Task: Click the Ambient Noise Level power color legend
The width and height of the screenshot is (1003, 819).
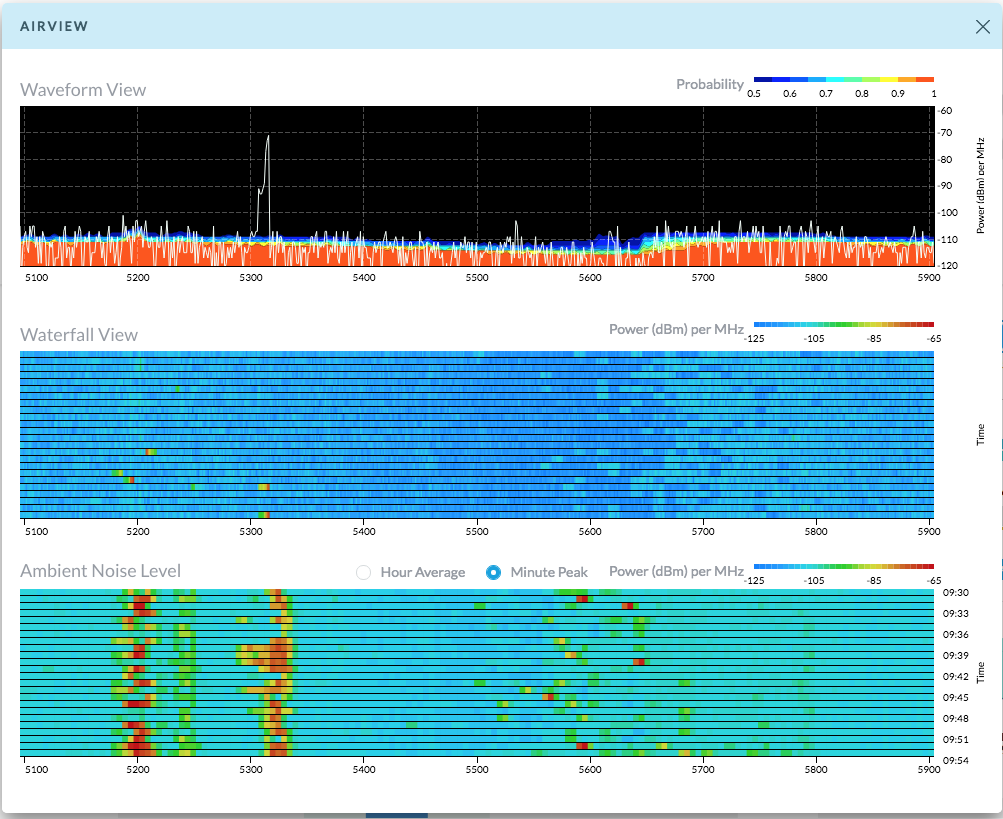Action: click(843, 566)
